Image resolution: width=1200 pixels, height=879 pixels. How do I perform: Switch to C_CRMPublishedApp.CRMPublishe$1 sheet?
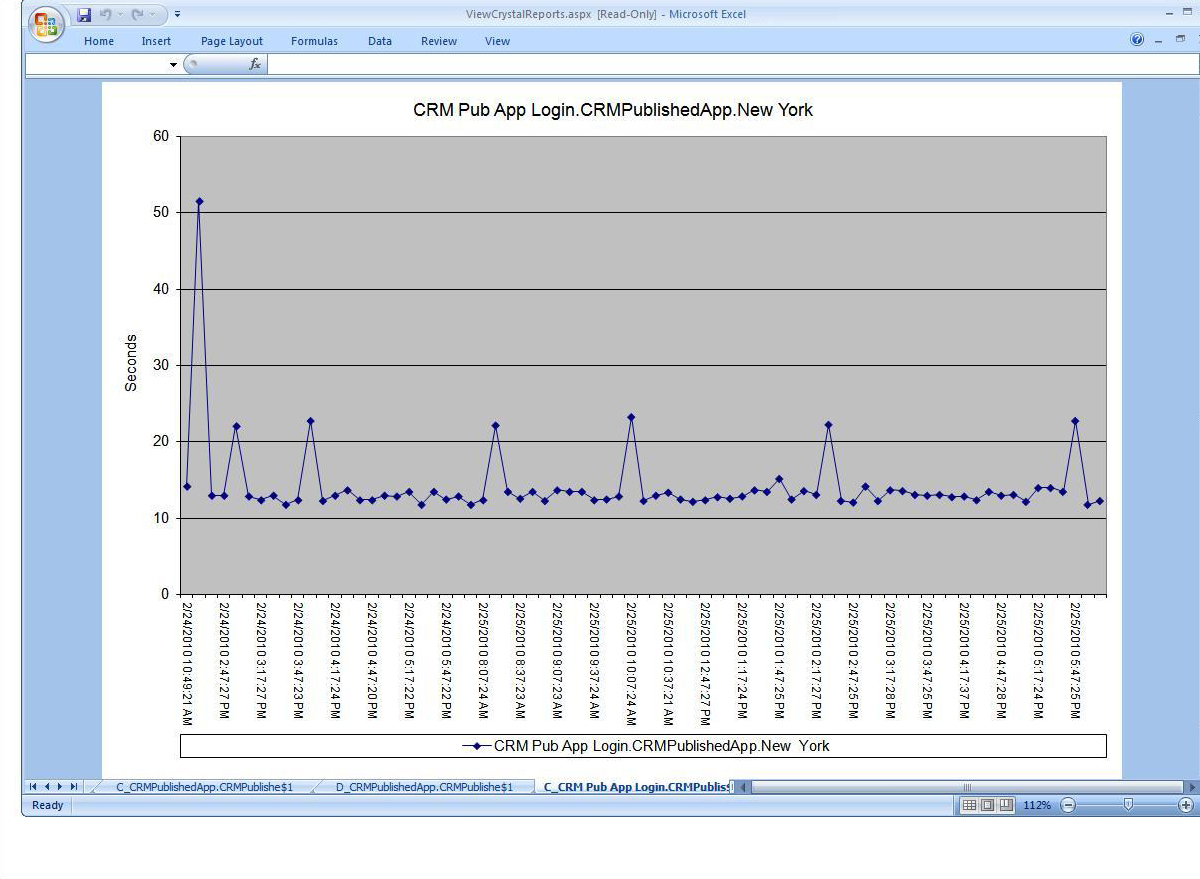pyautogui.click(x=204, y=787)
